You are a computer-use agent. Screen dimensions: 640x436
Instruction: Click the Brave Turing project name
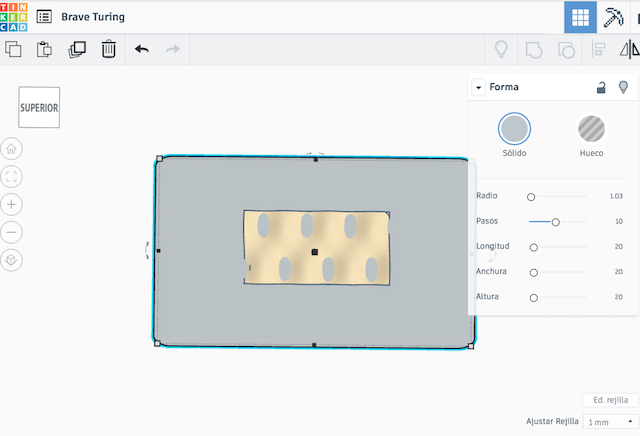pyautogui.click(x=93, y=17)
